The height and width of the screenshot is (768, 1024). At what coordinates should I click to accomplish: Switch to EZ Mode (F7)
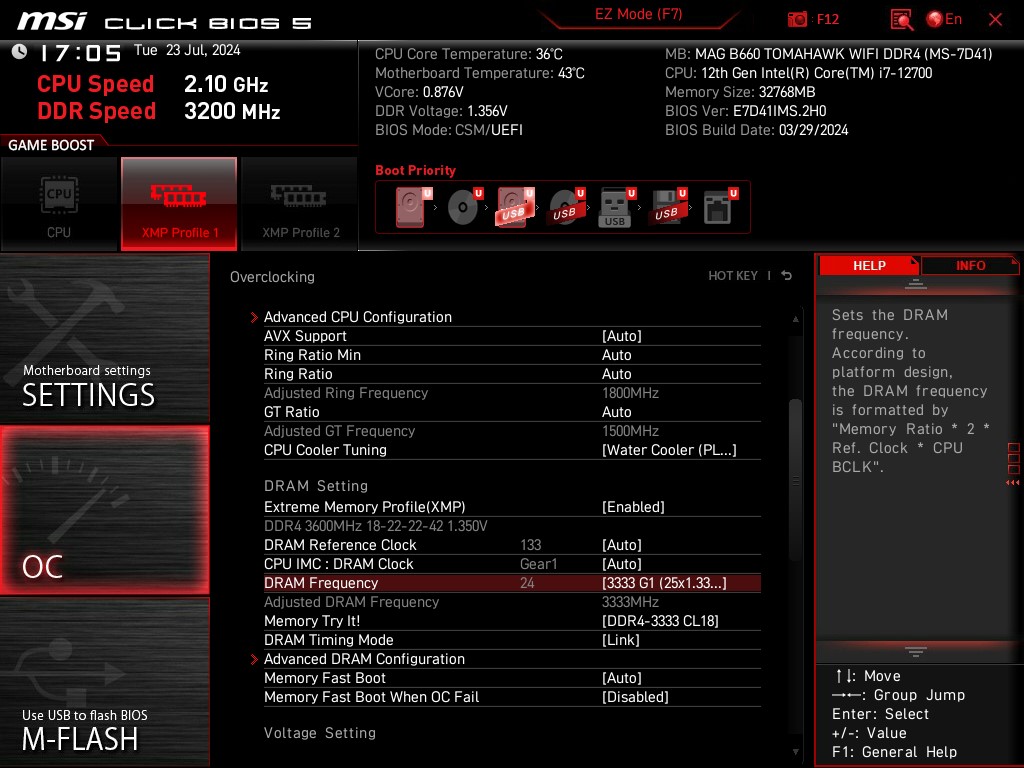638,14
